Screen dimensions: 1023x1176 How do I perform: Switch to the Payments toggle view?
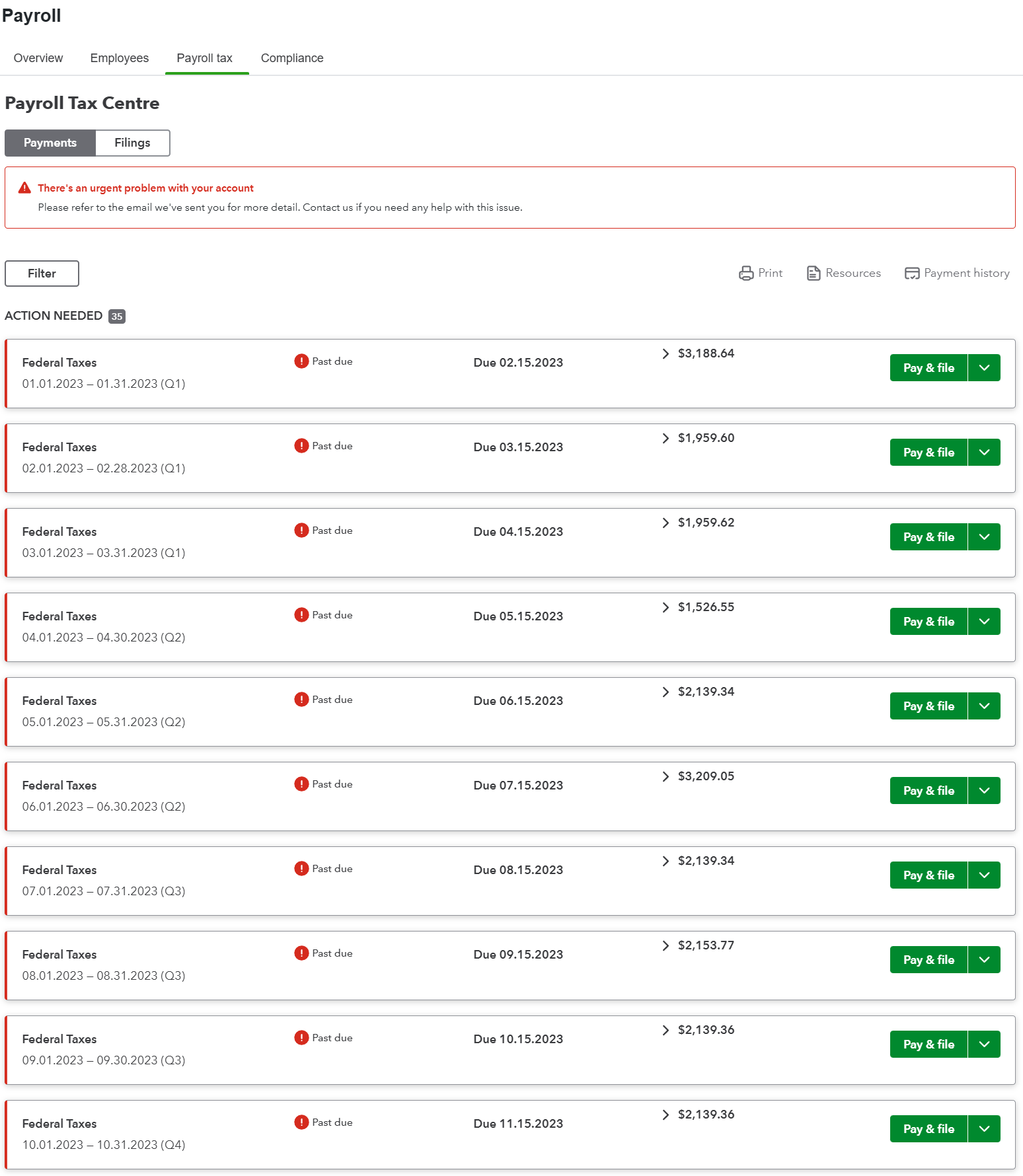[50, 143]
